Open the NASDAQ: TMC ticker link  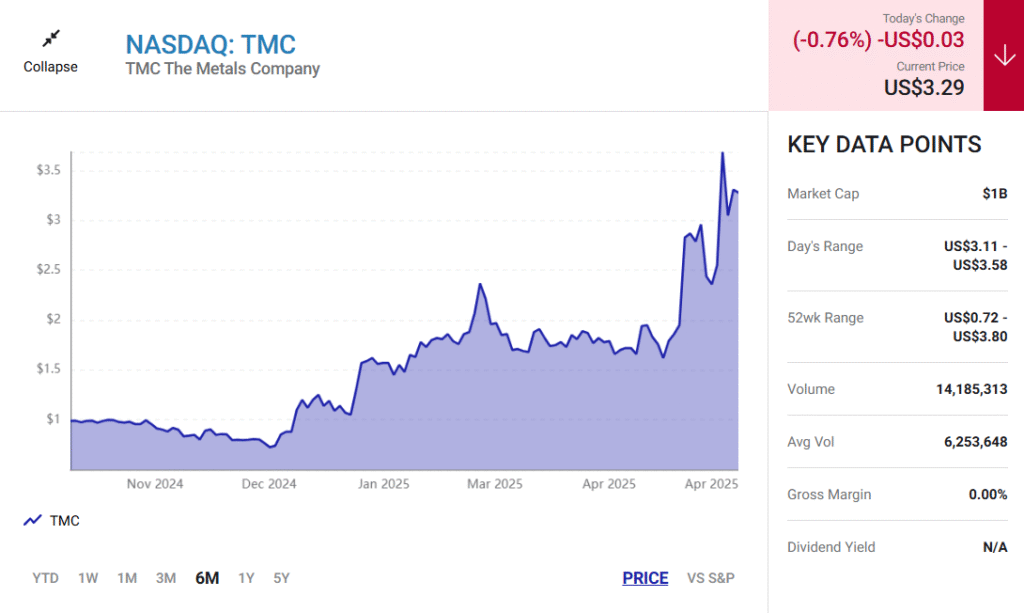(210, 45)
